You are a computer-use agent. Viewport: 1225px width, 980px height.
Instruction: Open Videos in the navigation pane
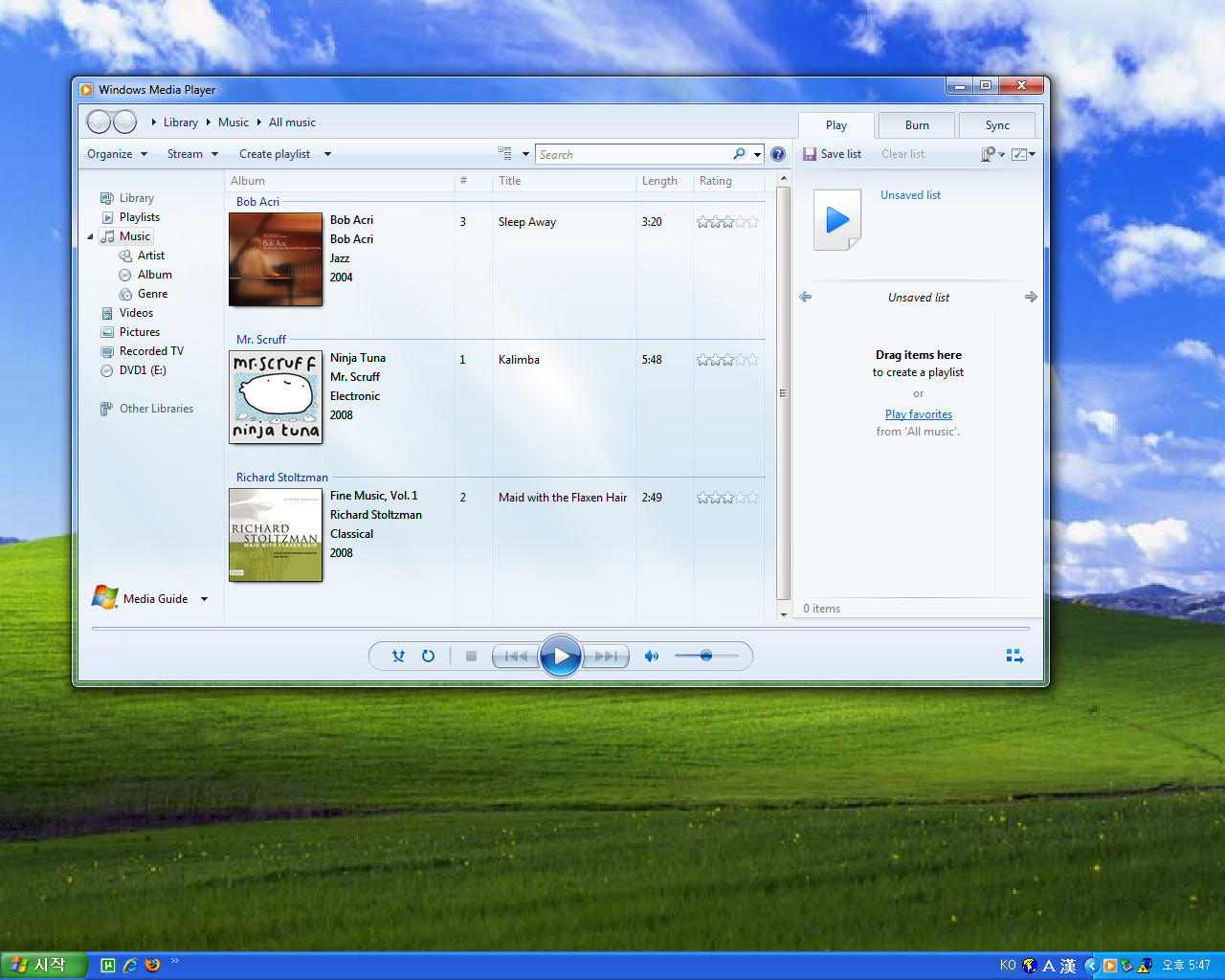coord(127,313)
